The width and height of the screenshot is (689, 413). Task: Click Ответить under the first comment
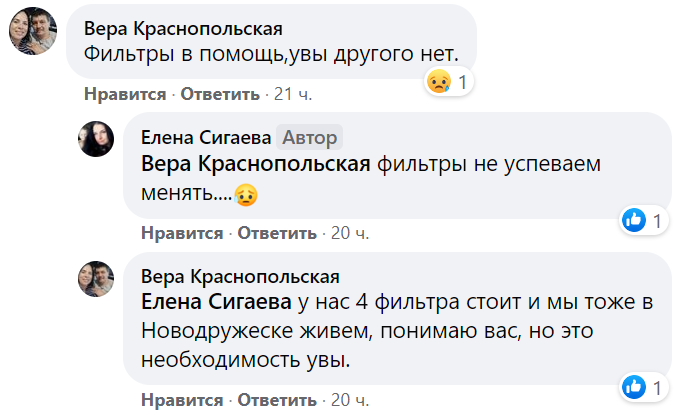point(220,95)
